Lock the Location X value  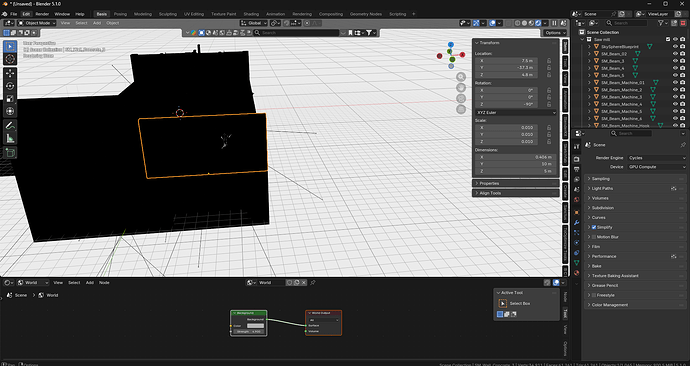[x=549, y=61]
